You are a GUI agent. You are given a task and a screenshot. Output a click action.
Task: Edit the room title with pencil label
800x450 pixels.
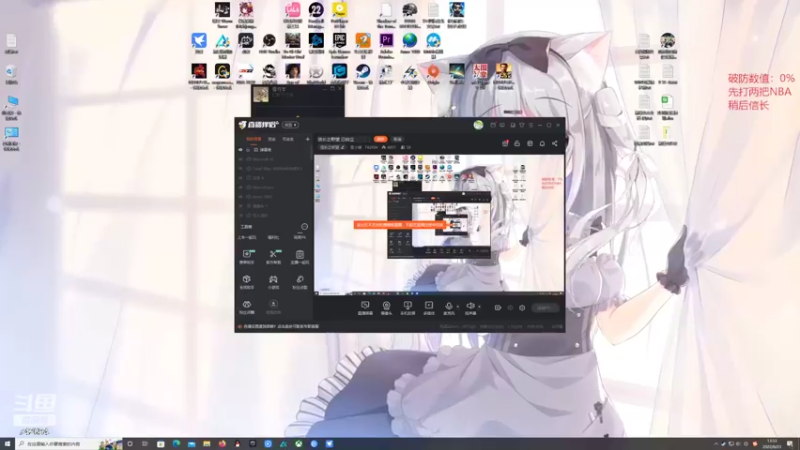tap(332, 147)
